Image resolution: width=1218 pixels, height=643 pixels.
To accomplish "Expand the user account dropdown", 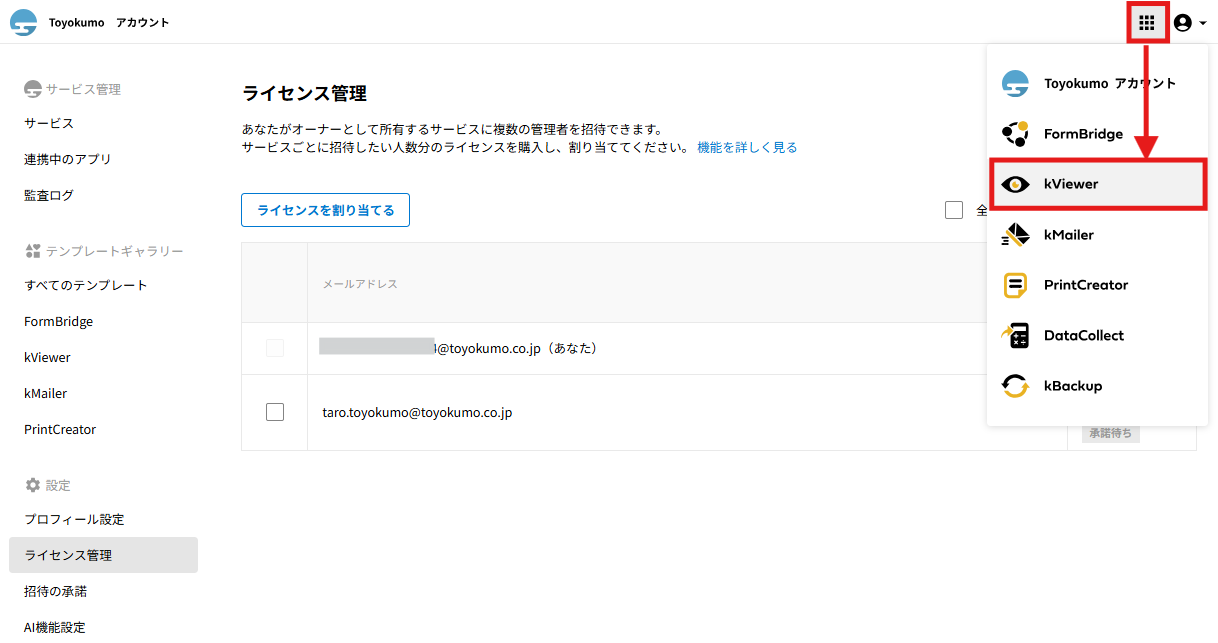I will [x=1189, y=22].
